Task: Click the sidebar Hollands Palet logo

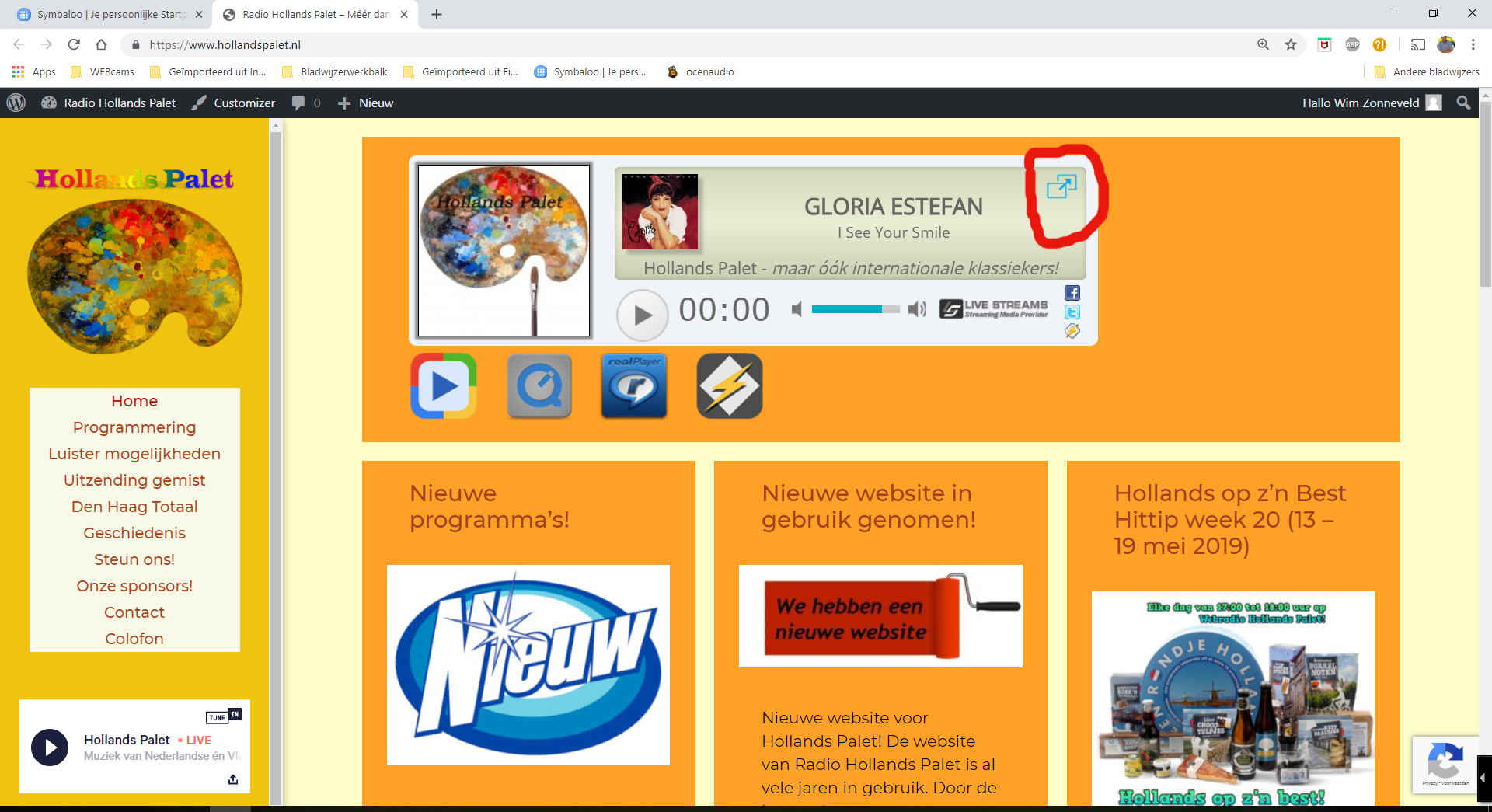Action: pyautogui.click(x=134, y=262)
